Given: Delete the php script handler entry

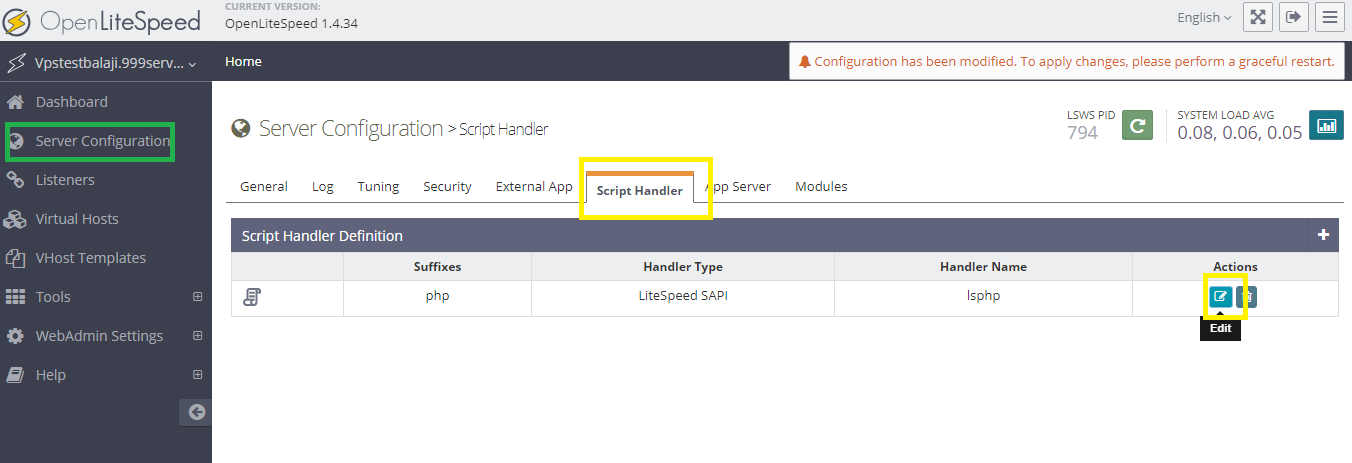Looking at the screenshot, I should 1247,297.
